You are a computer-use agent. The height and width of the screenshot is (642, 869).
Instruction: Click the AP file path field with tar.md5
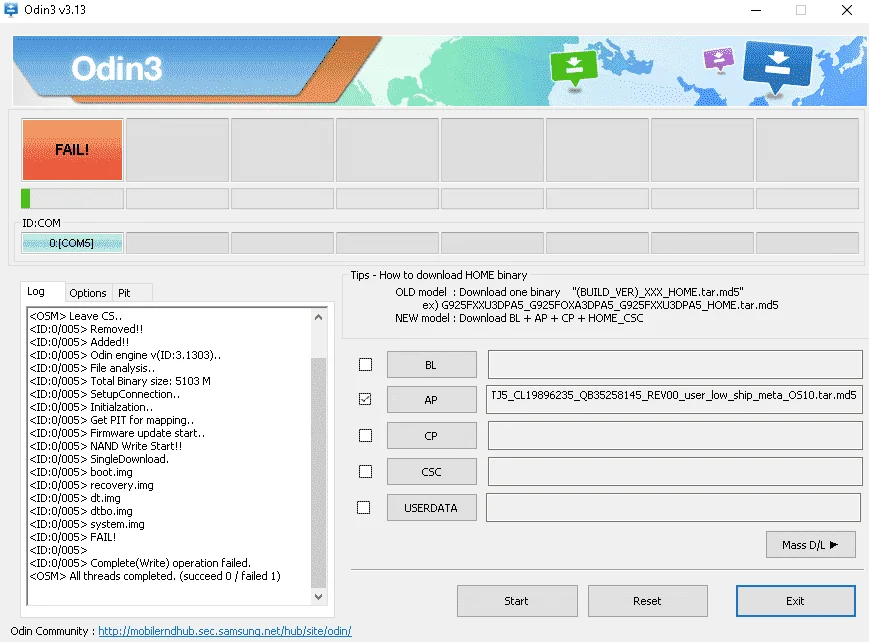pos(674,400)
